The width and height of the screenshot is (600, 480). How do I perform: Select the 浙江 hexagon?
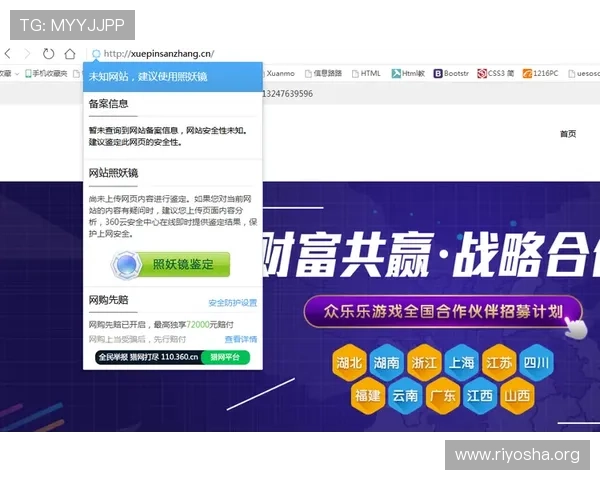pos(424,362)
